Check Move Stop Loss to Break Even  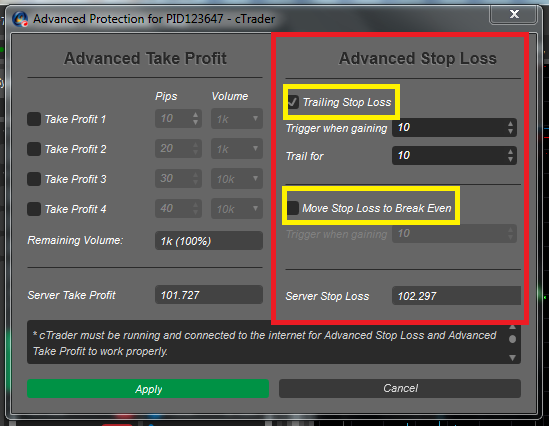point(293,208)
